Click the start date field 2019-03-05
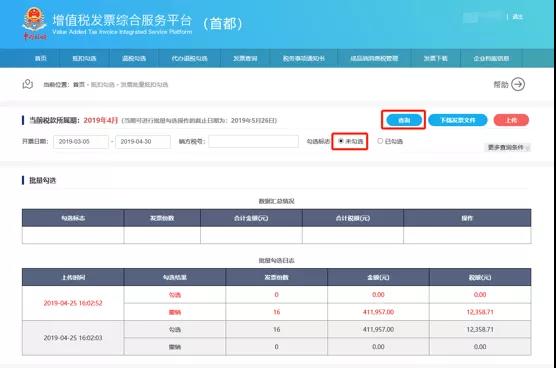Screen dimensions: 556x368 pyautogui.click(x=81, y=141)
